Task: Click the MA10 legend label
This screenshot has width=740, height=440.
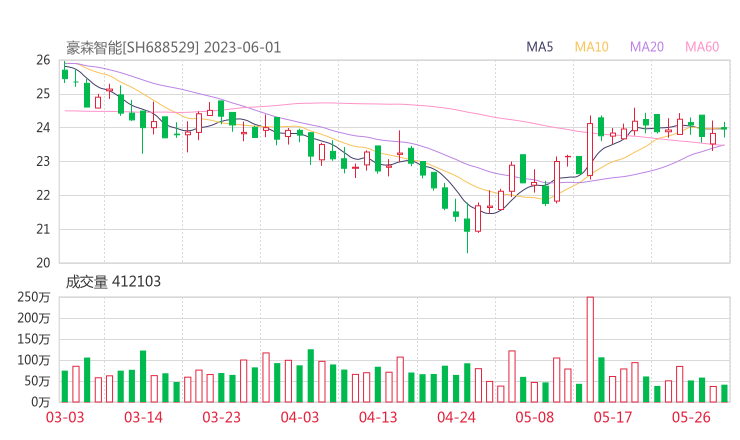Action: coord(591,47)
